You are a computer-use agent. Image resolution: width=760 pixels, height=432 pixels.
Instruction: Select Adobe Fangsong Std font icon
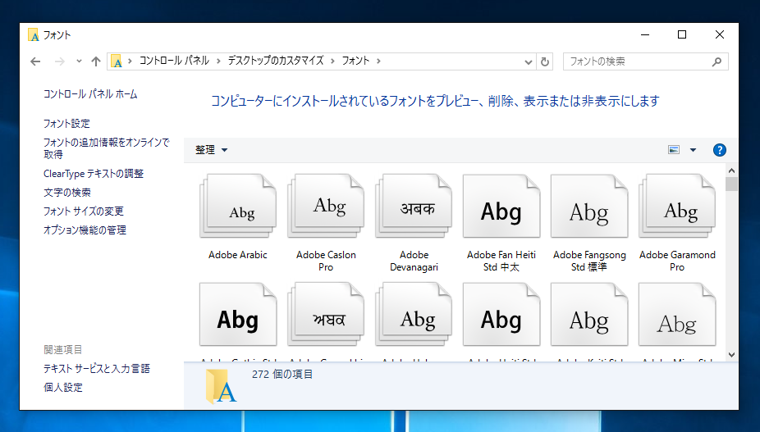click(589, 207)
